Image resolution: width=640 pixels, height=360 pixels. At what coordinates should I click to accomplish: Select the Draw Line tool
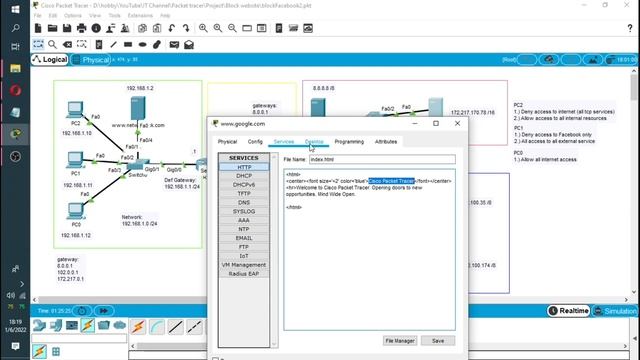click(113, 44)
